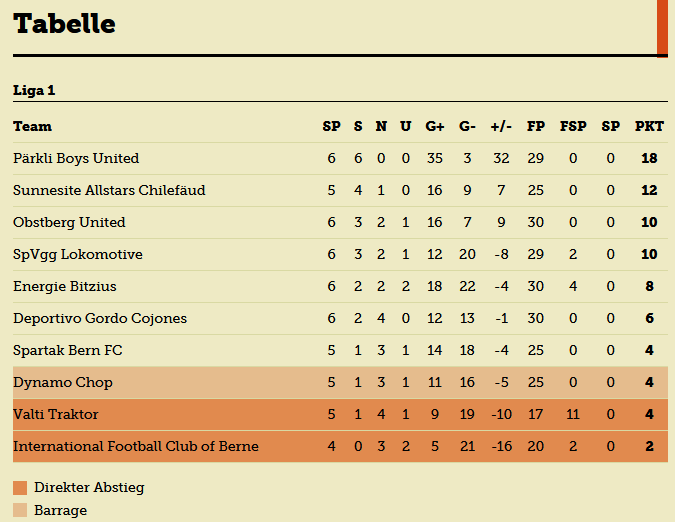Click the Deportivo Gordo Cojones row
This screenshot has width=675, height=522.
pos(340,318)
